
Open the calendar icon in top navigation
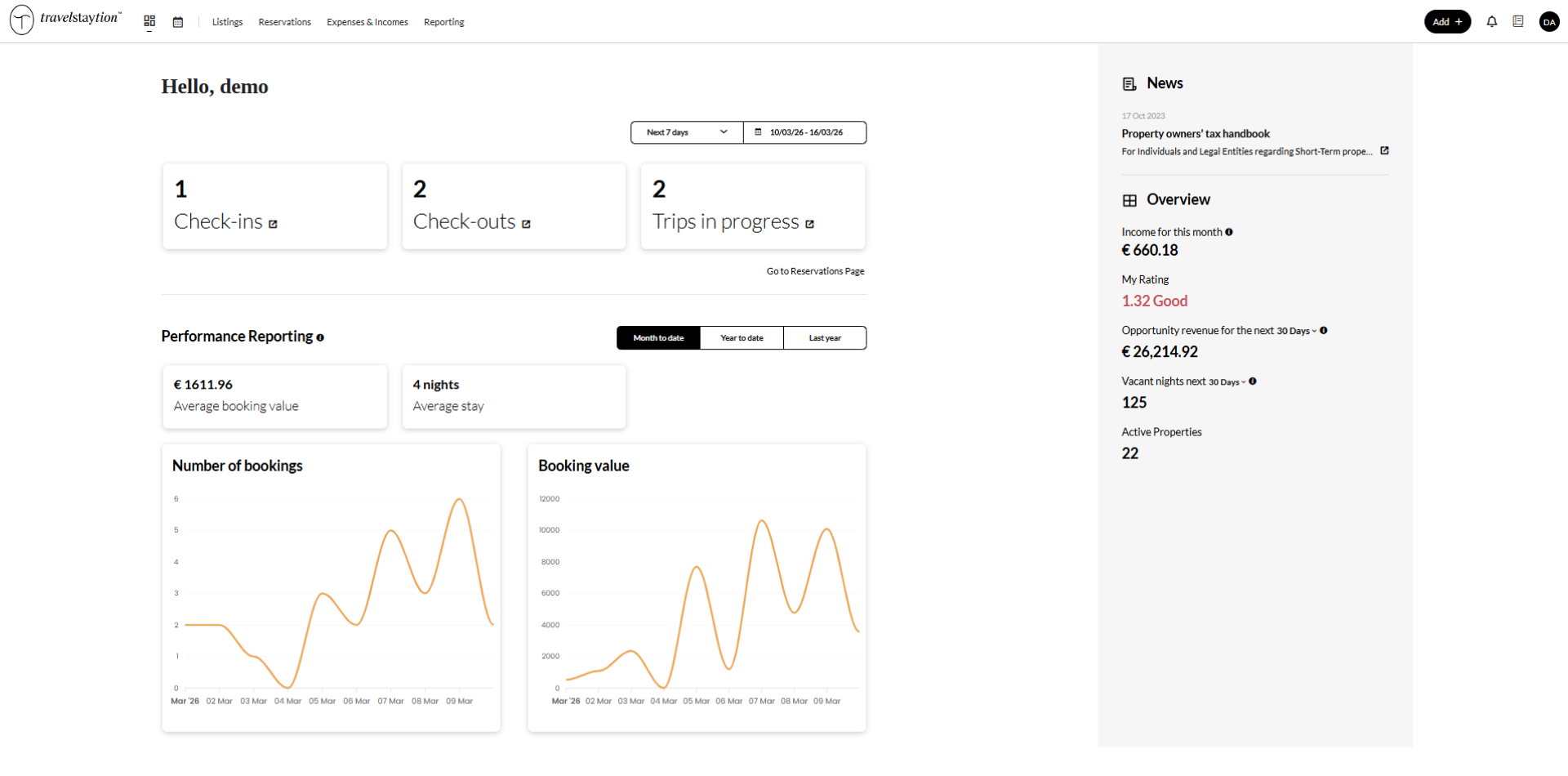tap(178, 22)
